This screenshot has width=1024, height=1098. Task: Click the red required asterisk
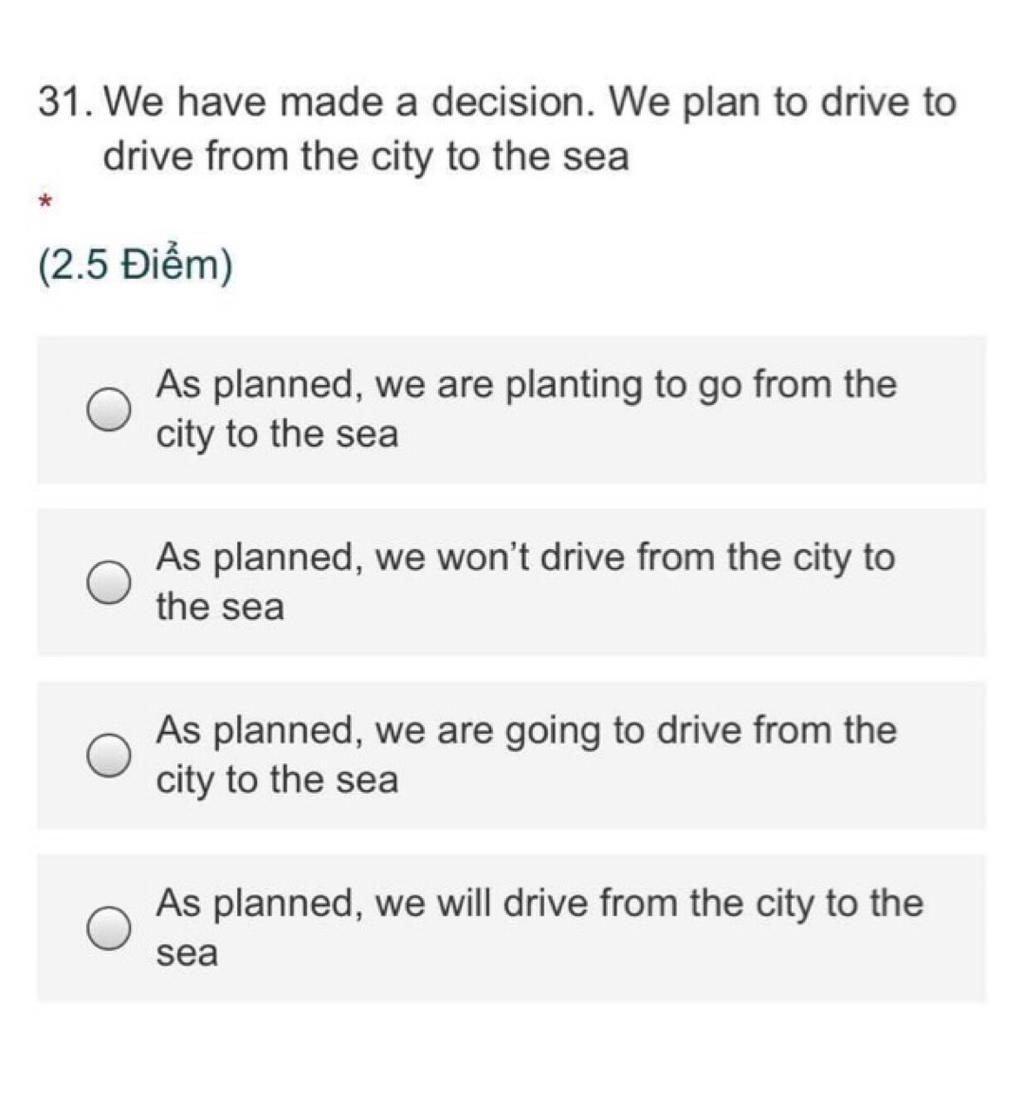coord(45,202)
